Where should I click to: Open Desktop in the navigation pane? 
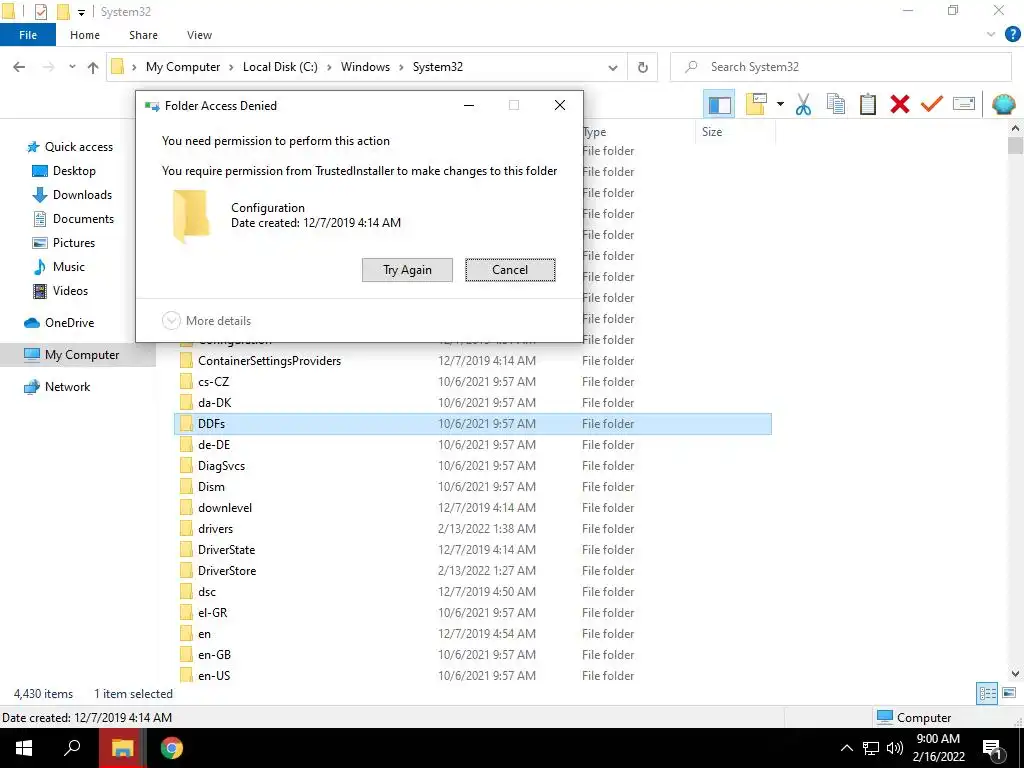coord(64,171)
